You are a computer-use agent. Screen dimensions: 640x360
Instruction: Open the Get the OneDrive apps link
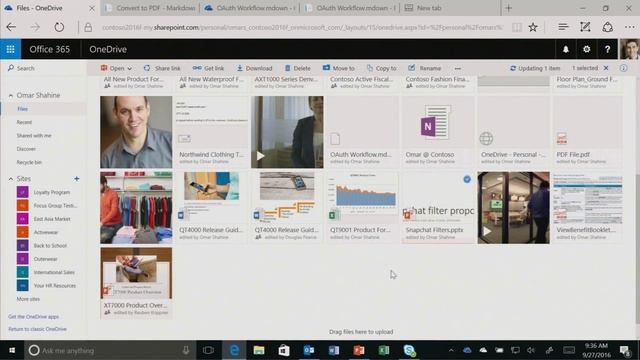click(33, 317)
